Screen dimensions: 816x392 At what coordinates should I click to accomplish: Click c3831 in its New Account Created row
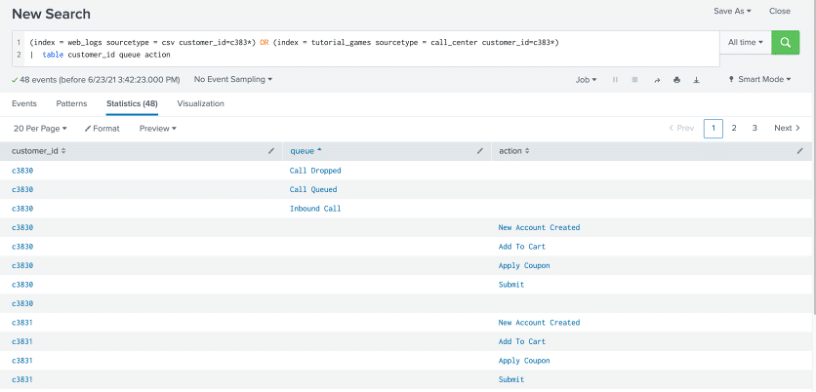coord(22,323)
